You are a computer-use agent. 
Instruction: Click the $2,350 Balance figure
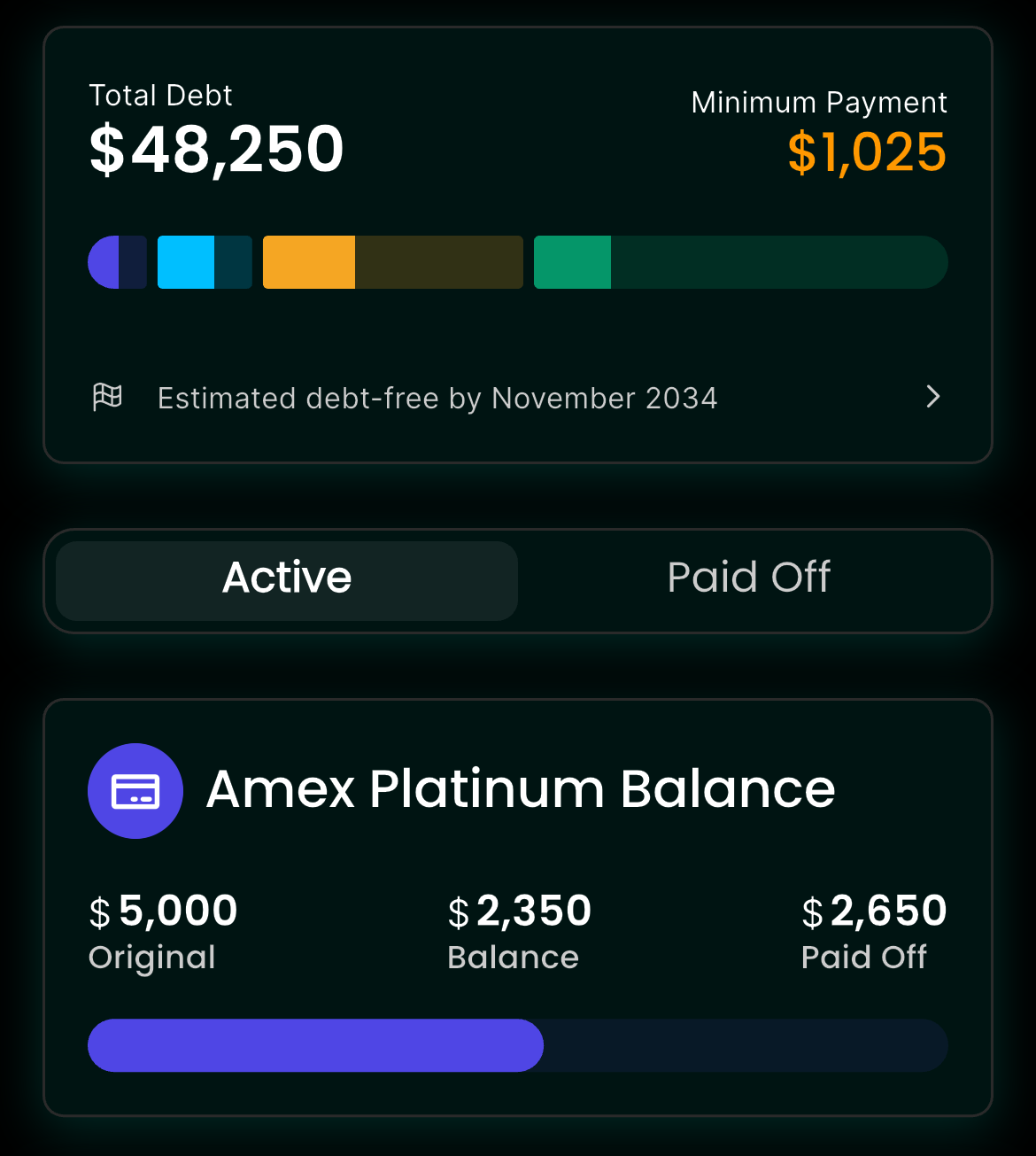tap(520, 912)
